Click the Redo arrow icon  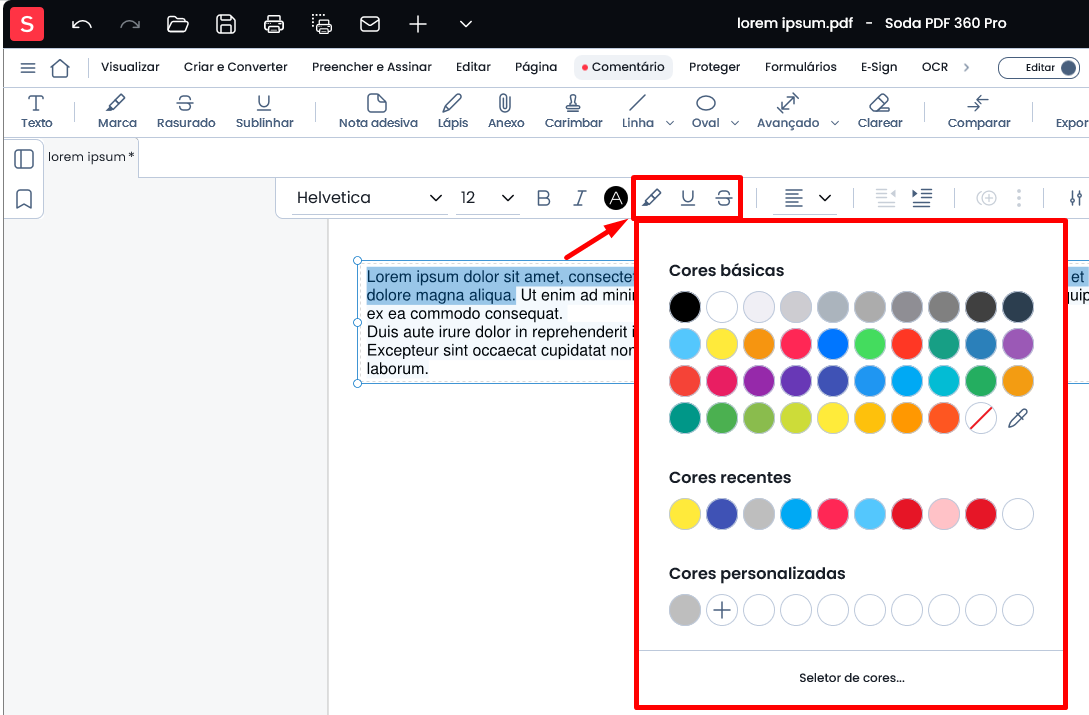tap(130, 24)
